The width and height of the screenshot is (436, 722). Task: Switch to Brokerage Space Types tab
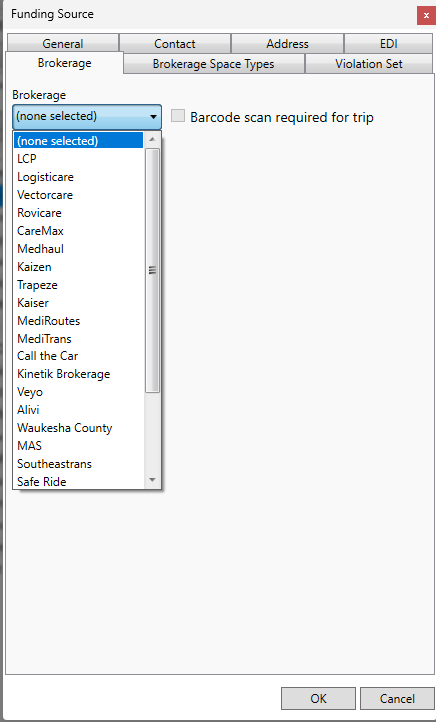click(x=214, y=64)
